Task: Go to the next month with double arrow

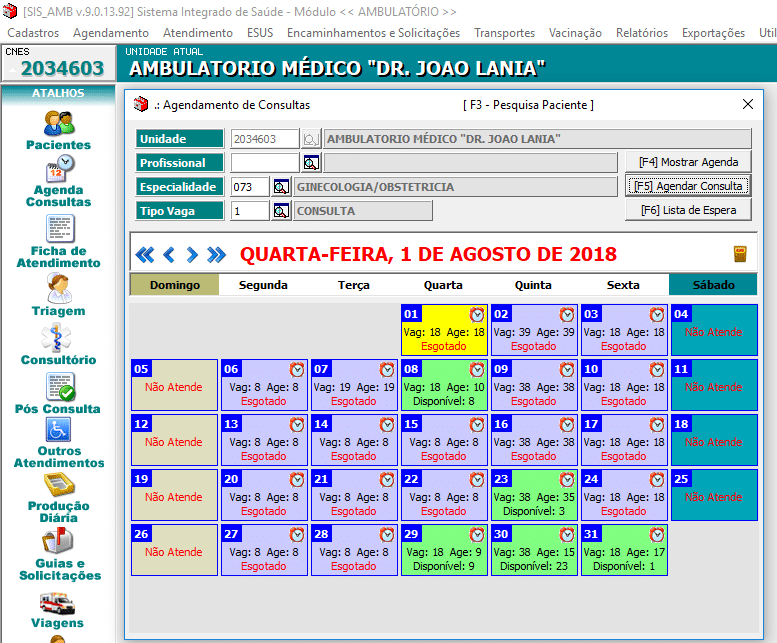Action: (x=216, y=254)
